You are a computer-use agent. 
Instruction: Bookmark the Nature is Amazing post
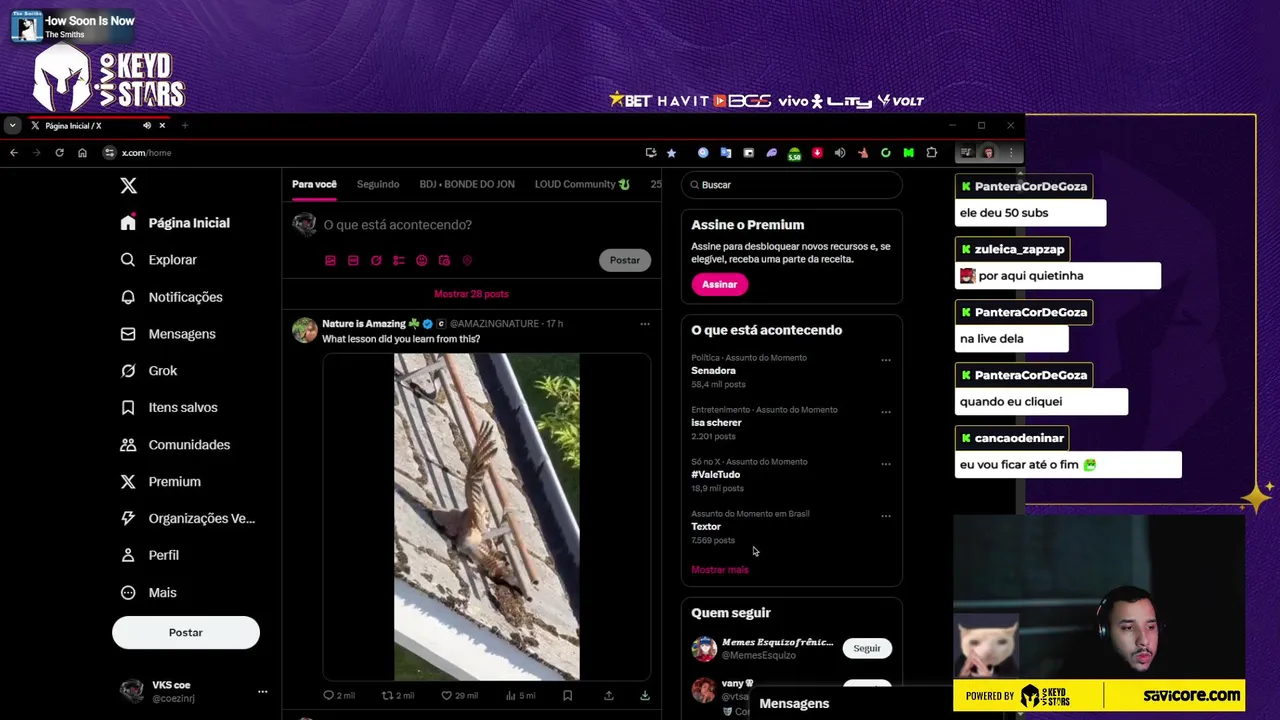point(567,695)
